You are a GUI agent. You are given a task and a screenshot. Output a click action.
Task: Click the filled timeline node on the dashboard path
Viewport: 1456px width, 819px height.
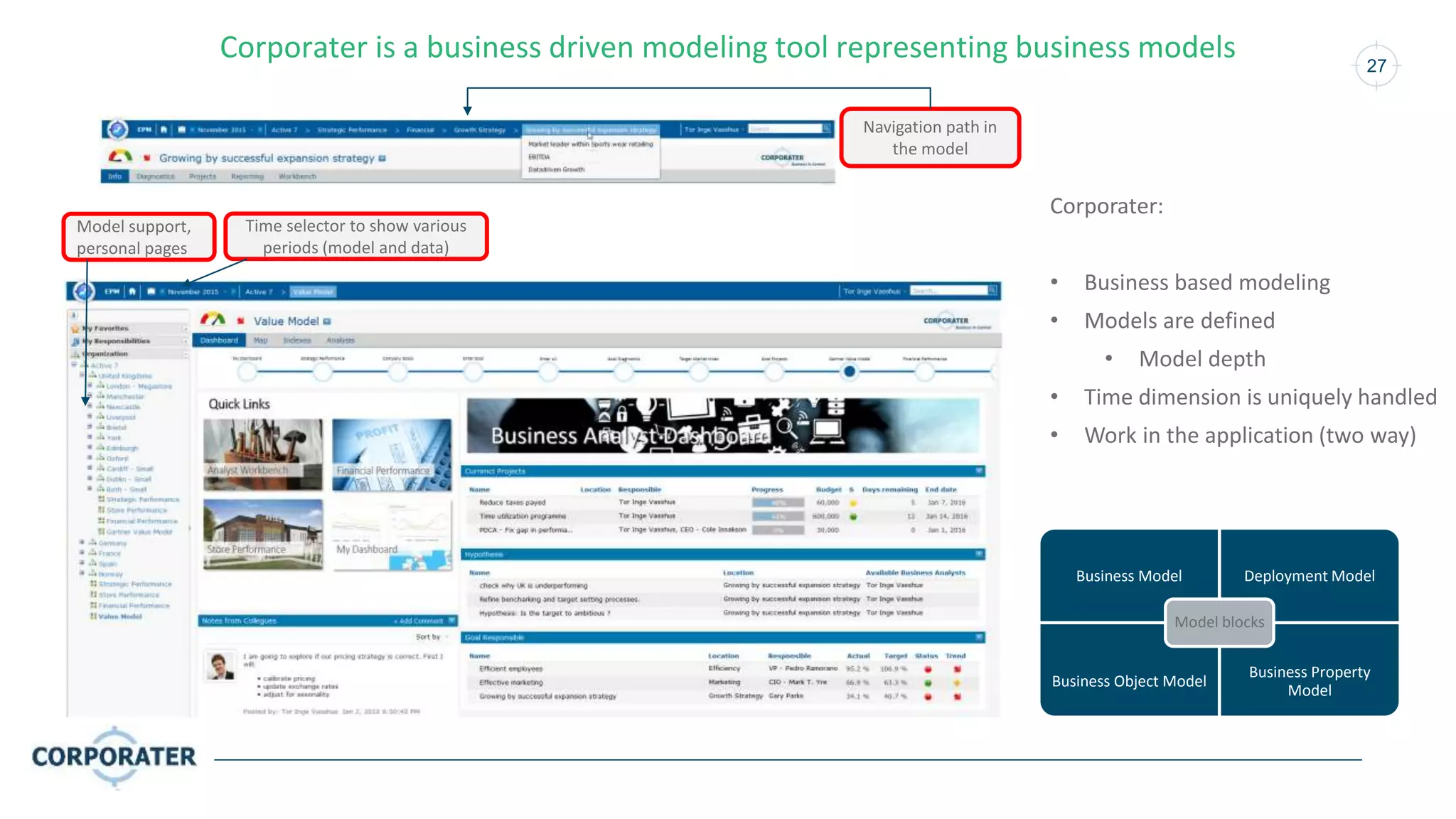[849, 371]
